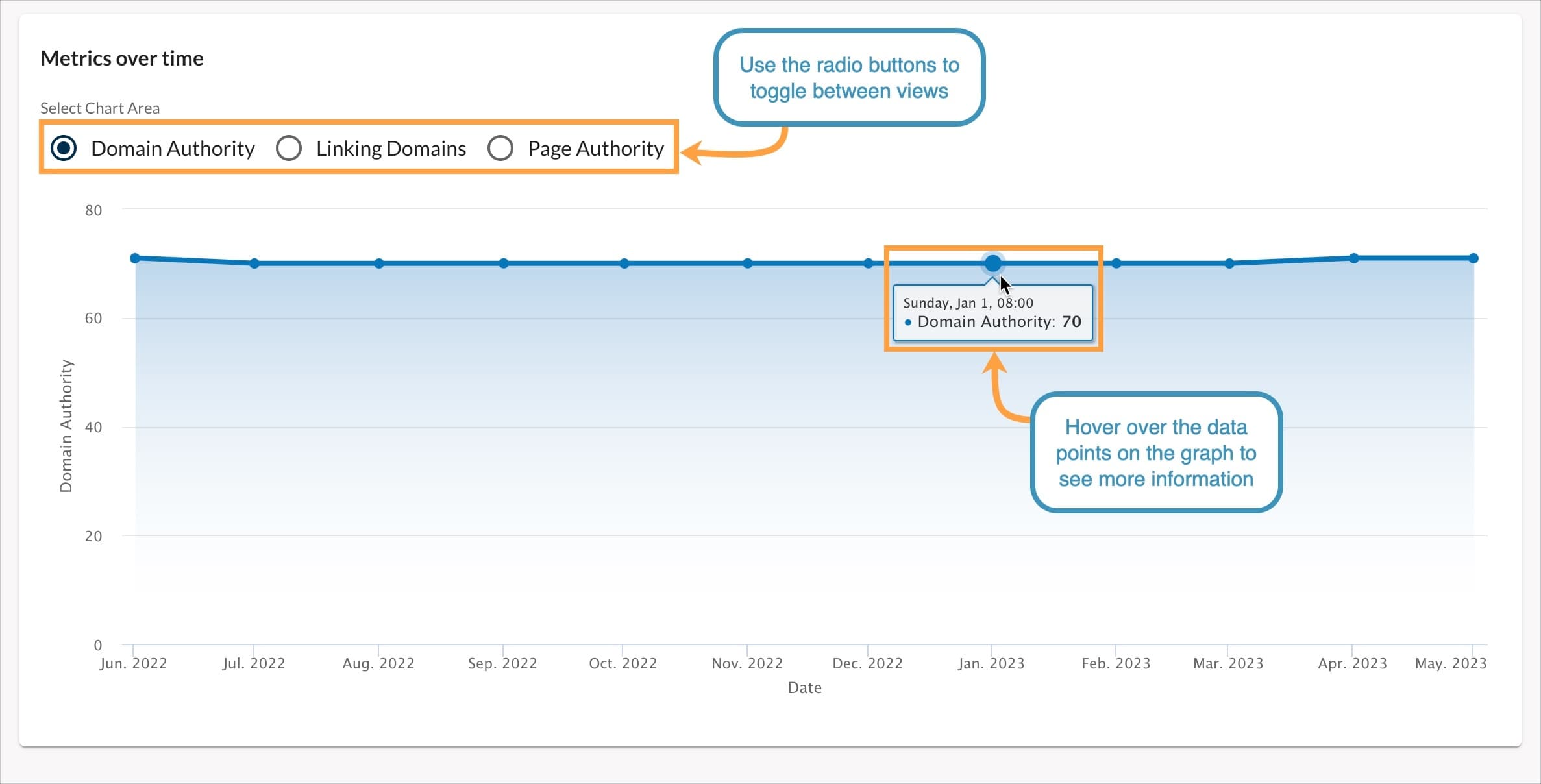The image size is (1541, 784).
Task: Click the Jul. 2022 data point
Action: [x=253, y=262]
